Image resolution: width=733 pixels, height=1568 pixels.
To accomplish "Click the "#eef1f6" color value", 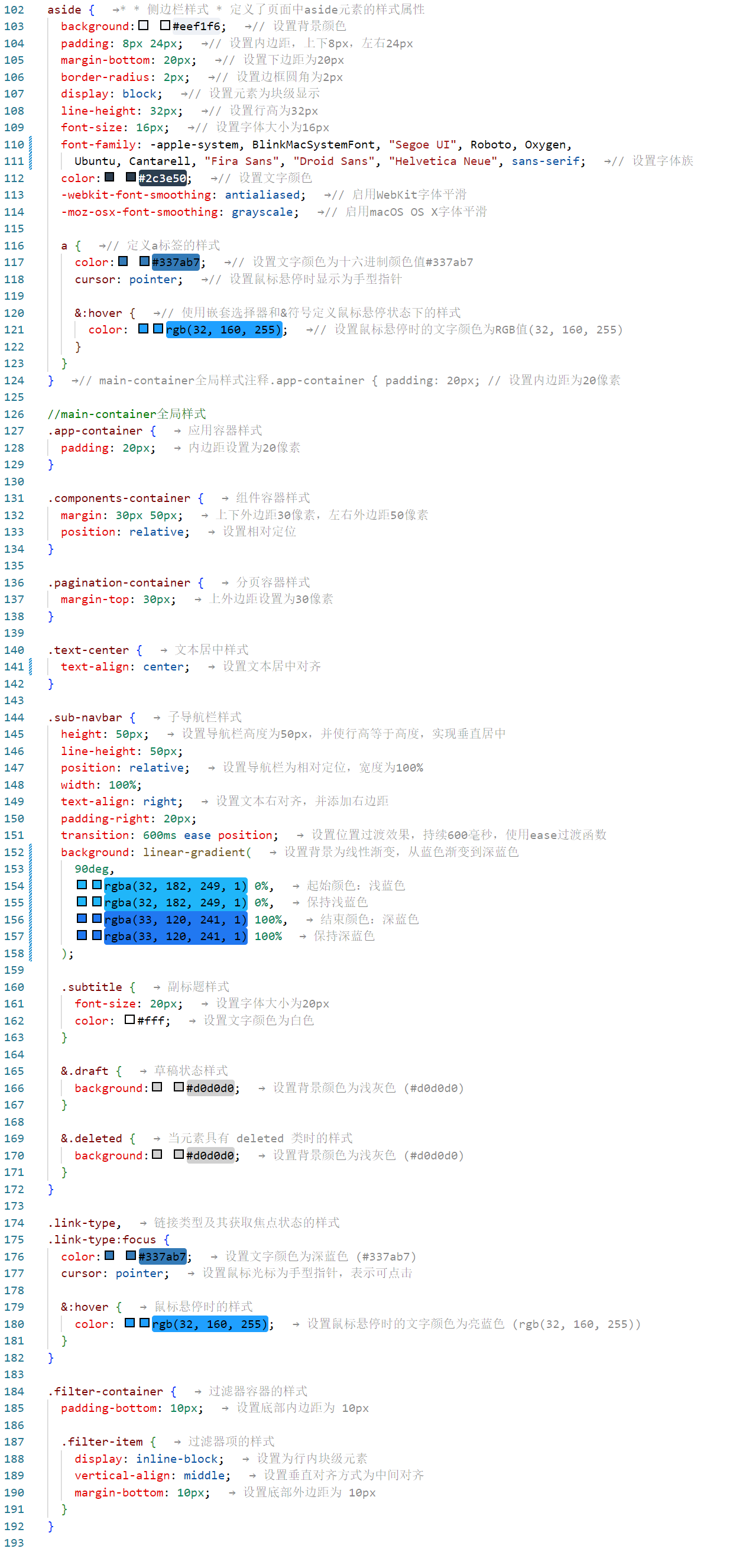I will 196,26.
